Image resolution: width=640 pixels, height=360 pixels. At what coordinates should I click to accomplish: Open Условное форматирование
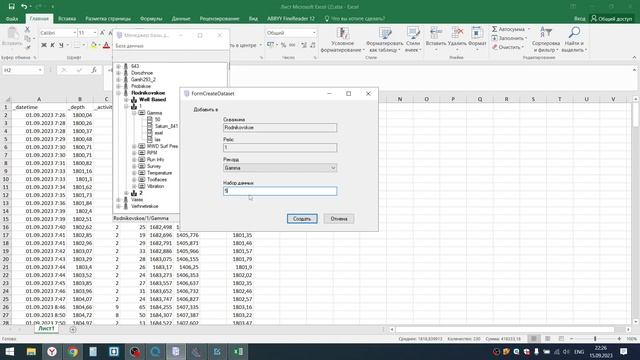click(342, 40)
